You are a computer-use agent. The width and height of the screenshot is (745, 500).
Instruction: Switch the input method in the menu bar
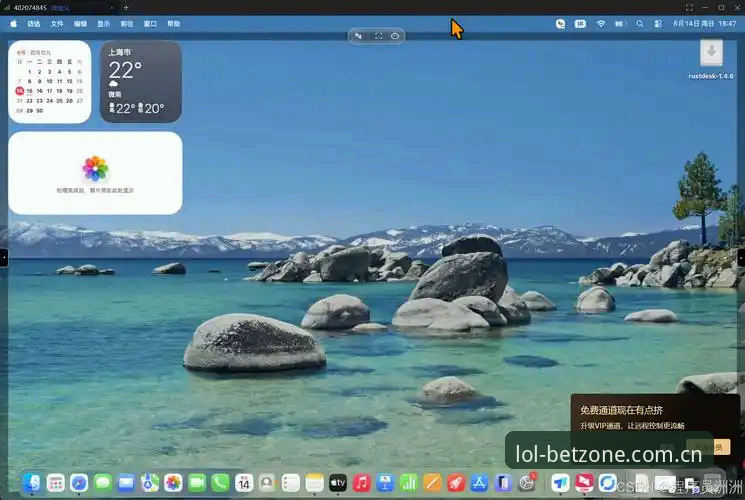click(580, 23)
